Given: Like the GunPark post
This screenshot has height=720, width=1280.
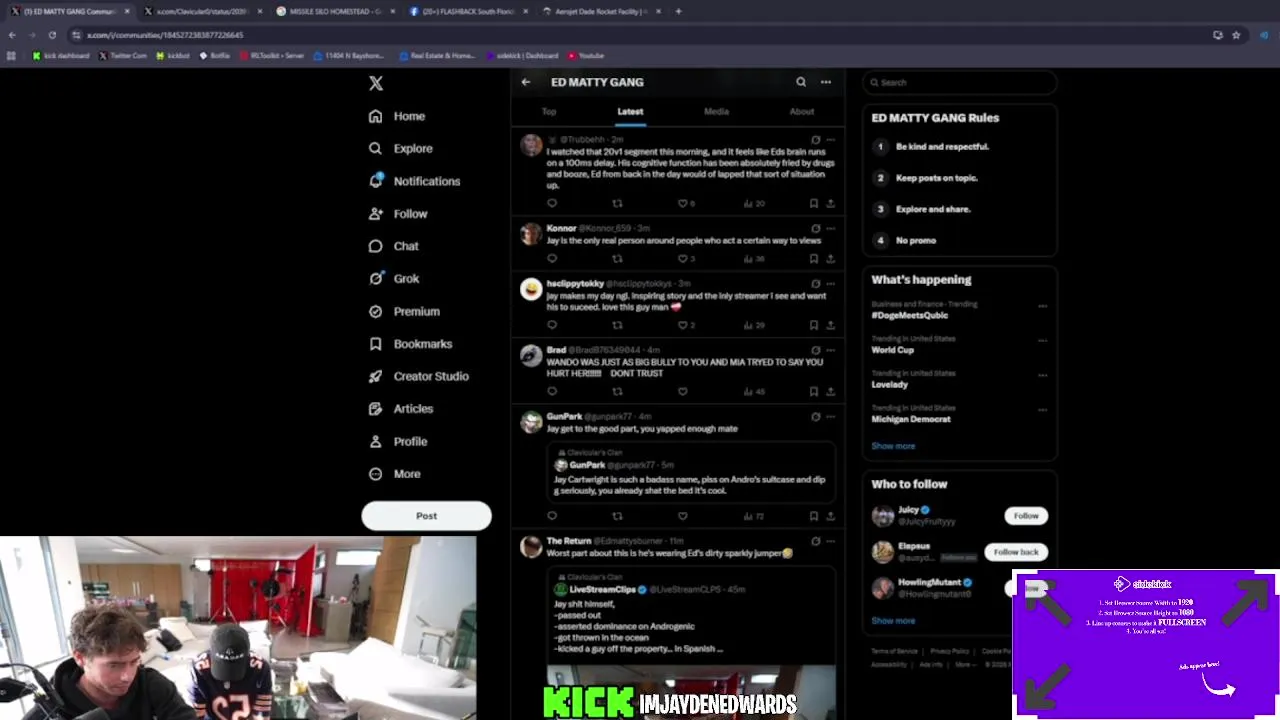Looking at the screenshot, I should 683,516.
